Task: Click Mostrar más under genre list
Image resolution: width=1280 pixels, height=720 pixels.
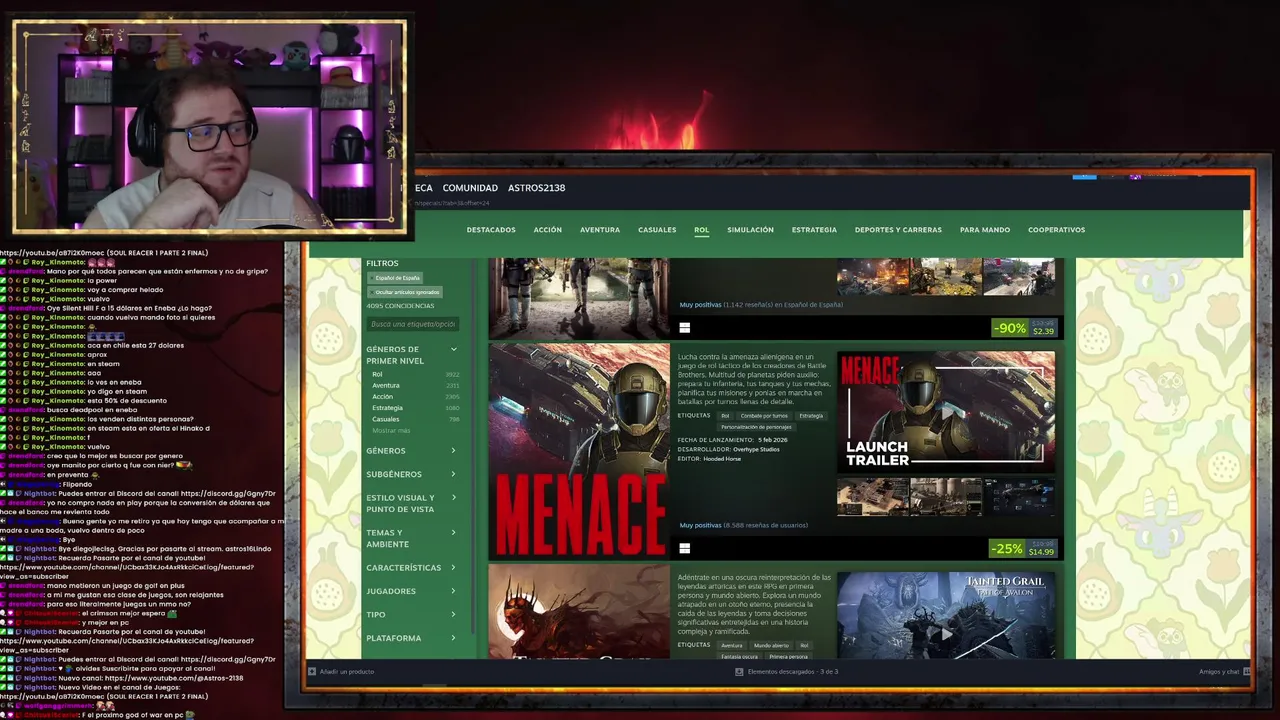Action: click(x=391, y=430)
